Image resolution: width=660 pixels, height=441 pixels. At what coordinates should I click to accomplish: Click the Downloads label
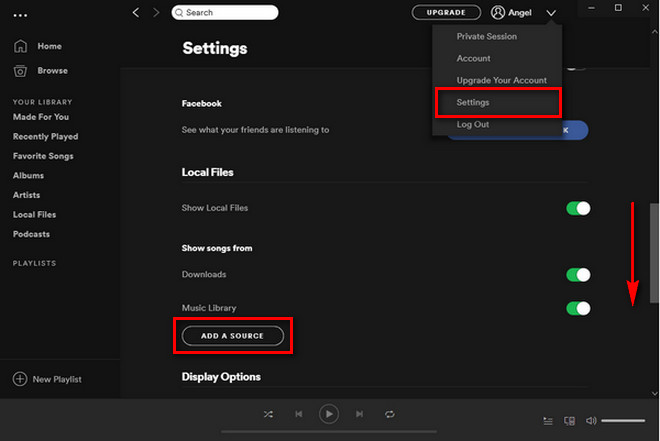tap(204, 274)
